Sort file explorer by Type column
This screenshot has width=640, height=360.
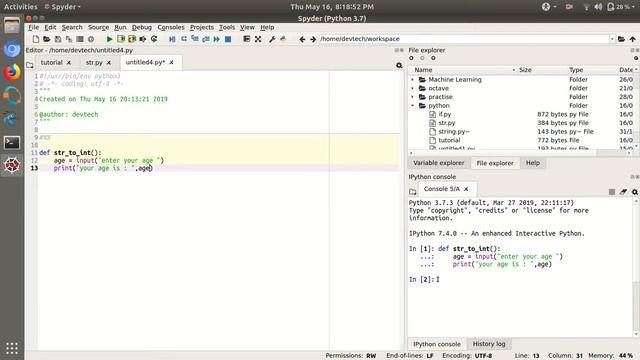tap(576, 70)
